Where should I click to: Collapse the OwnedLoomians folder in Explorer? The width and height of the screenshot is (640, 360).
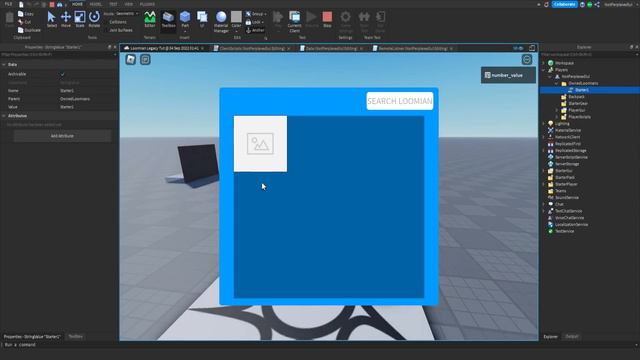[x=557, y=83]
